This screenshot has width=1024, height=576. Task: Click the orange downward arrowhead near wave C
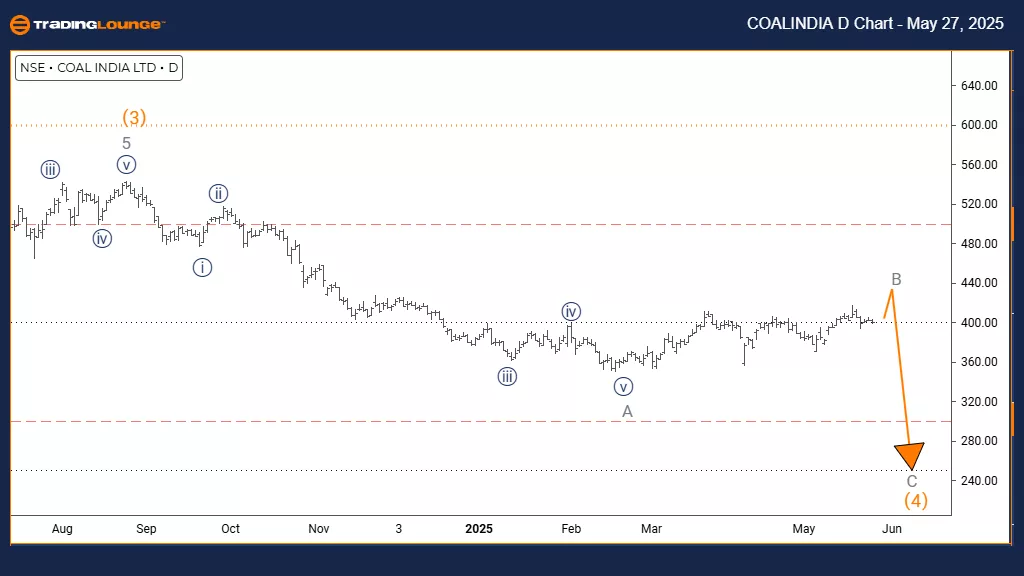(911, 456)
